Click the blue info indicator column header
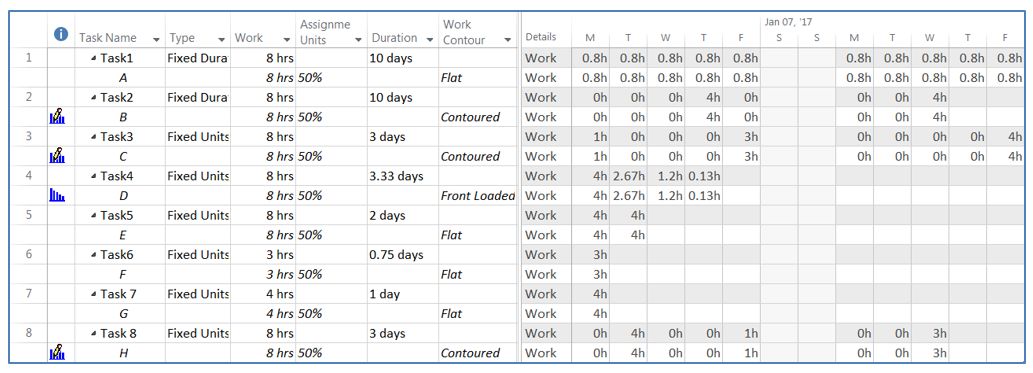This screenshot has height=373, width=1033. click(61, 34)
